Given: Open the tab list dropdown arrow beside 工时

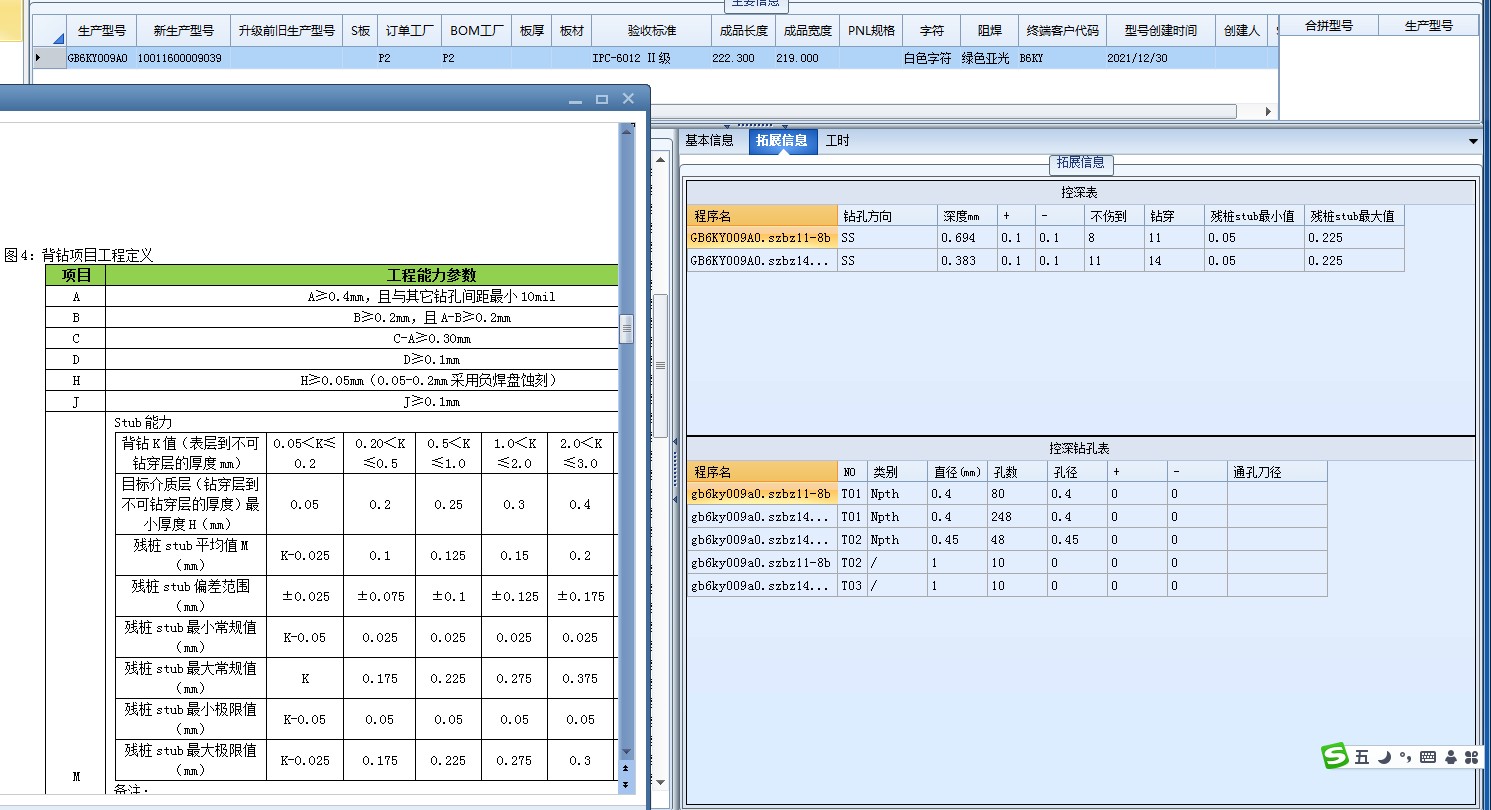Looking at the screenshot, I should [1473, 142].
